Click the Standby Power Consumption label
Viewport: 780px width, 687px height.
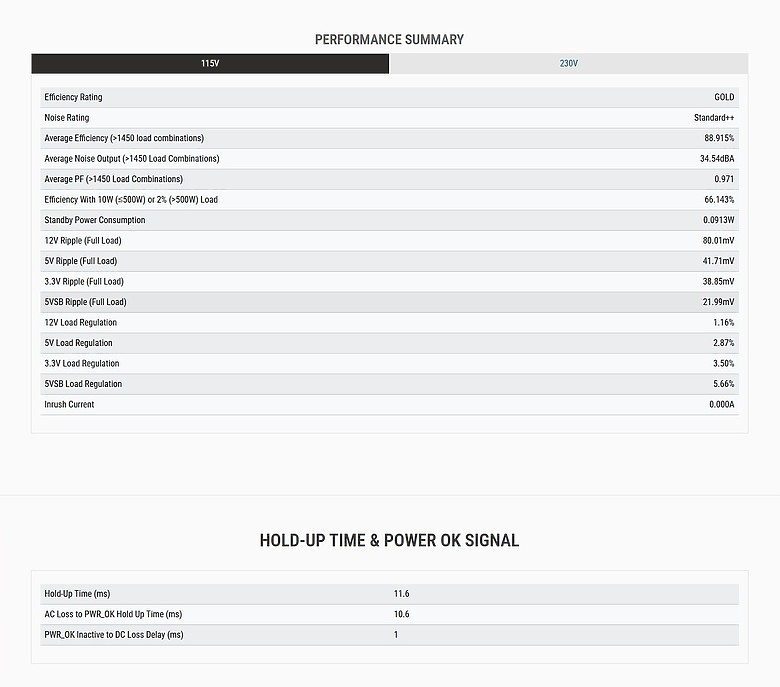pyautogui.click(x=95, y=220)
